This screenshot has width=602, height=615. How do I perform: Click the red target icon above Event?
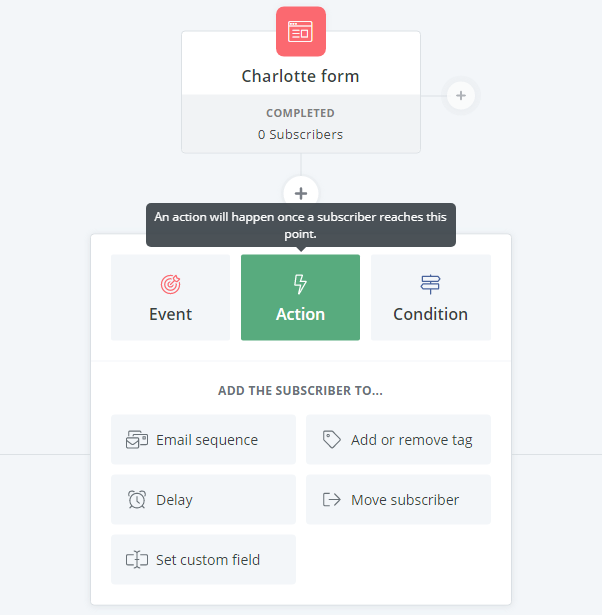[171, 284]
